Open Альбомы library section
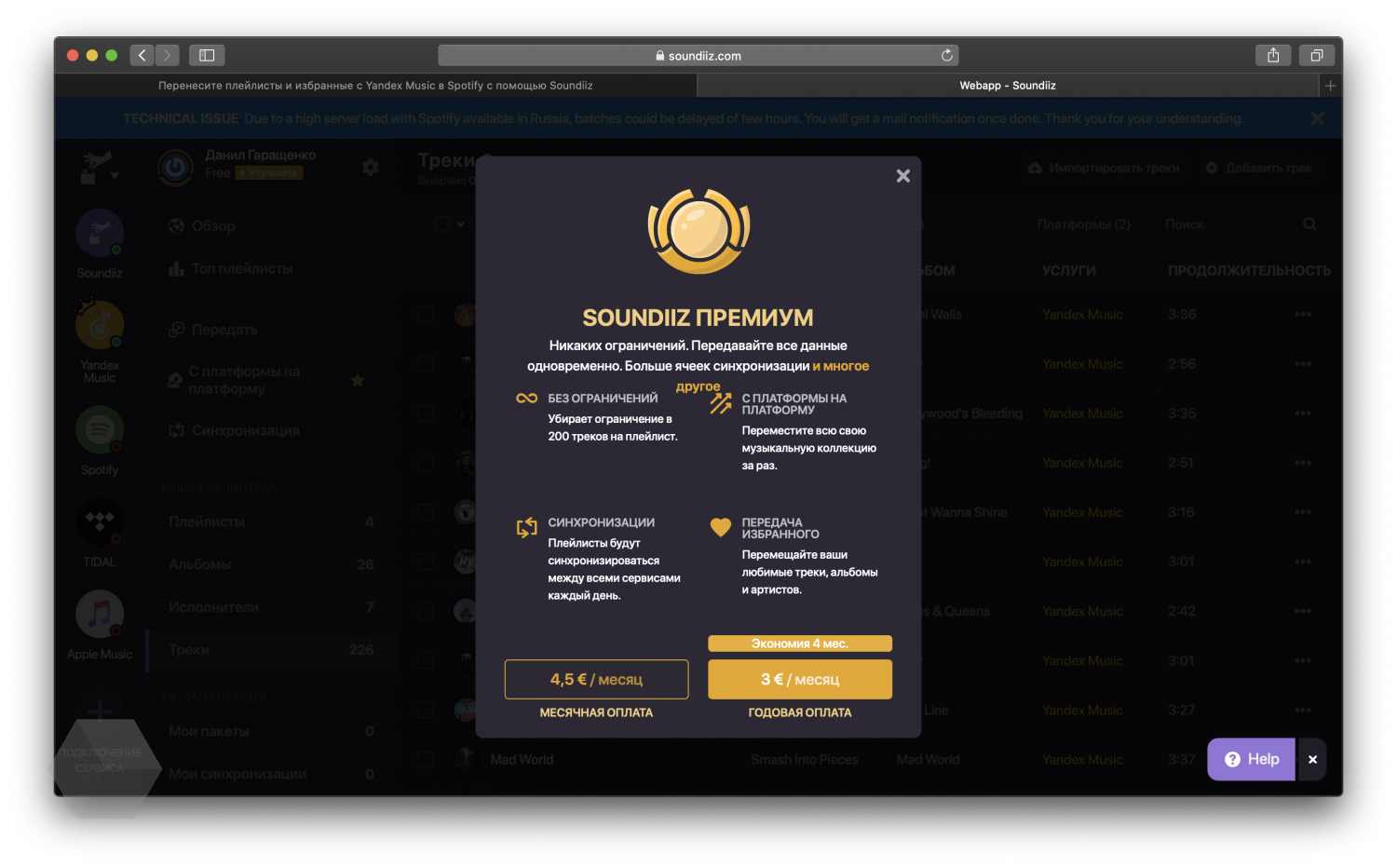The image size is (1397, 868). pyautogui.click(x=271, y=564)
